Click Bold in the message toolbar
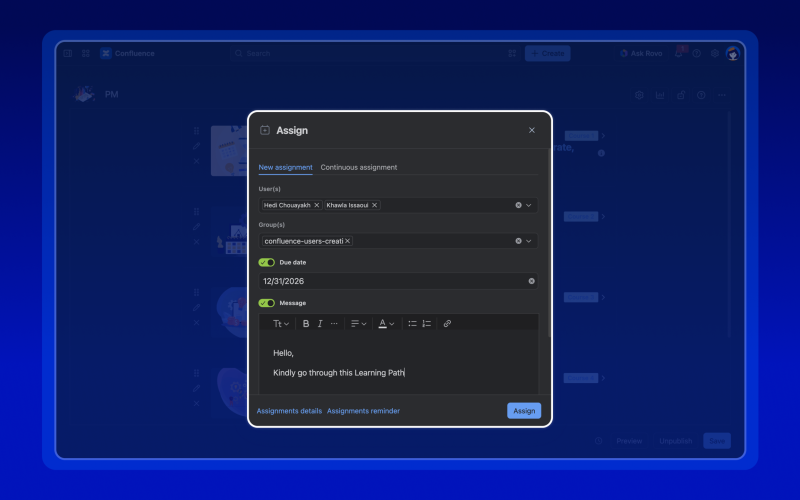The height and width of the screenshot is (500, 800). point(306,323)
